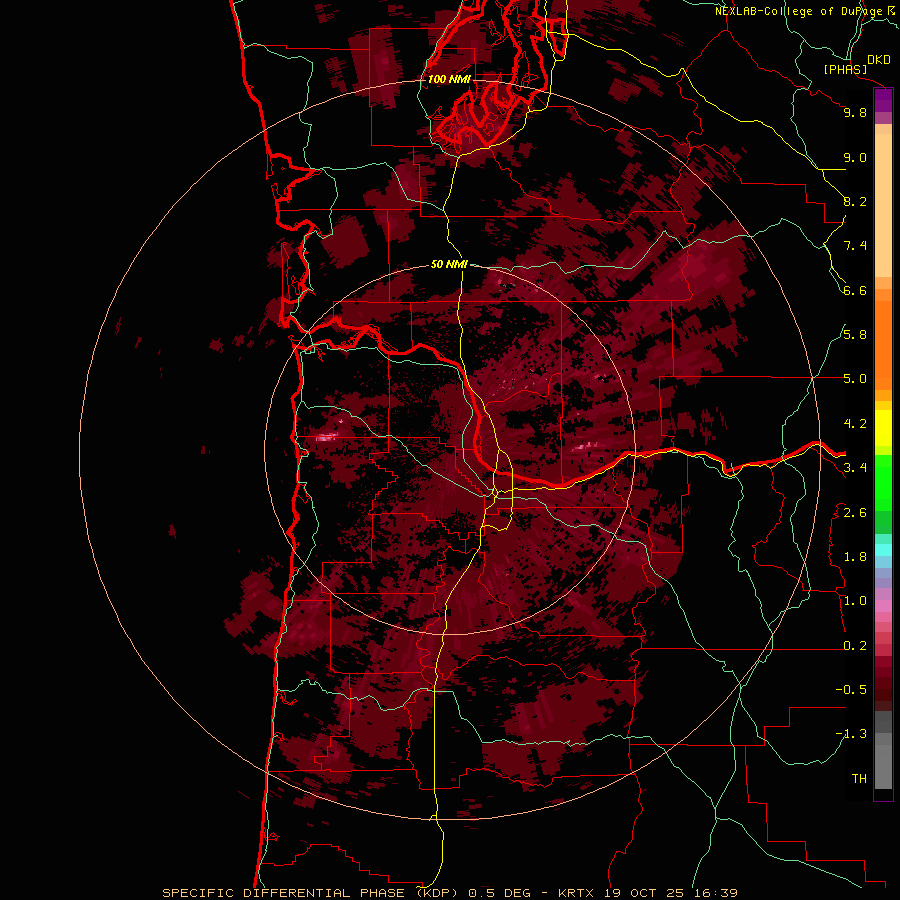Click the DKD unit label above the legend
The width and height of the screenshot is (900, 900).
[879, 59]
